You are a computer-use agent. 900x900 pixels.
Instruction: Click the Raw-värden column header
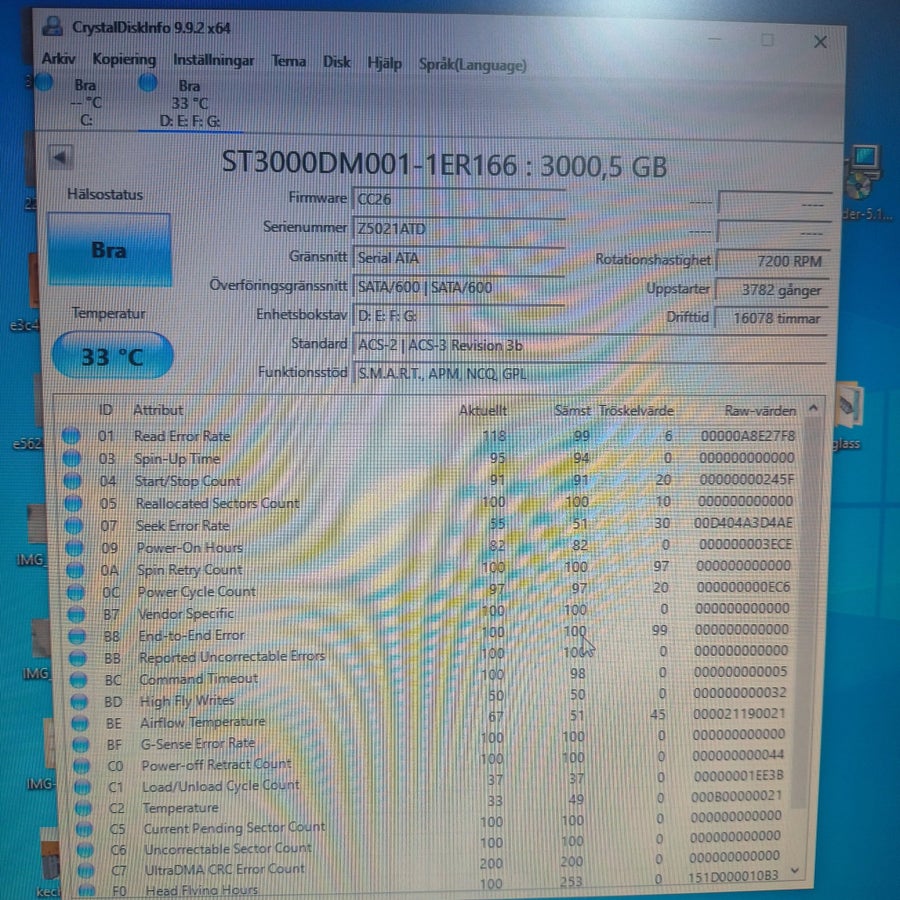(760, 411)
